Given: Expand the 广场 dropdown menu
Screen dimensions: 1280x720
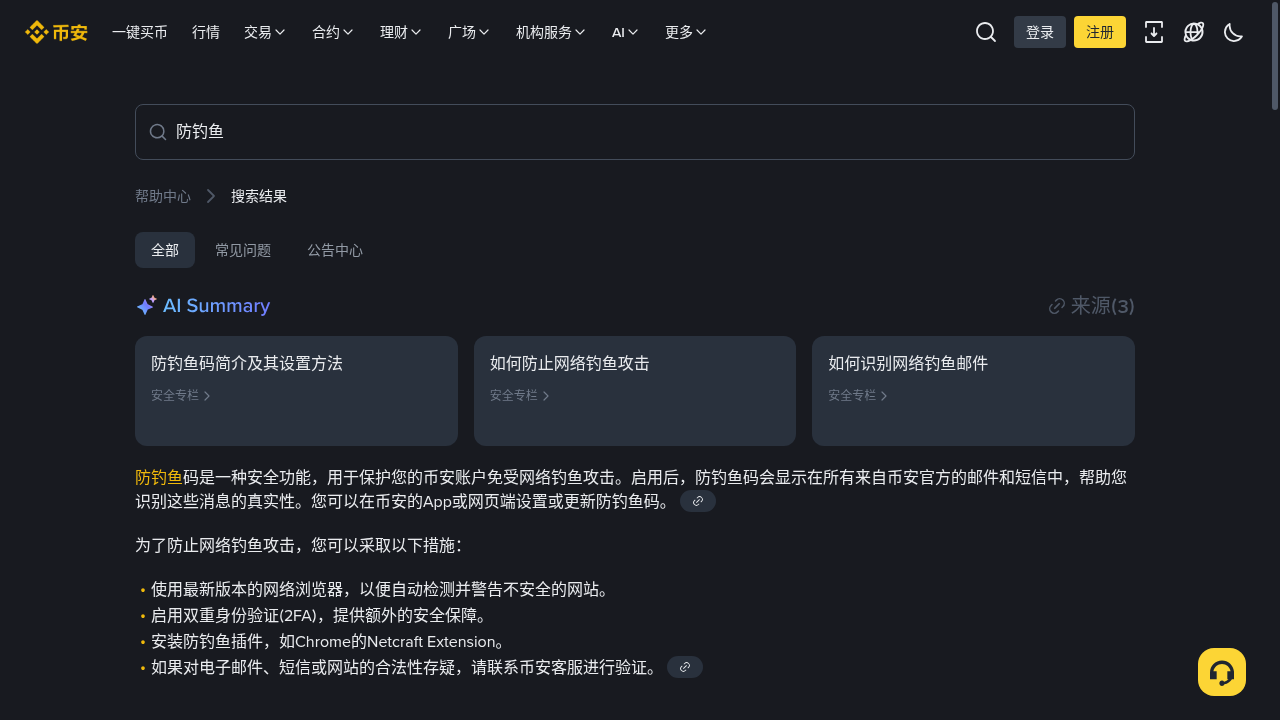Looking at the screenshot, I should click(469, 32).
